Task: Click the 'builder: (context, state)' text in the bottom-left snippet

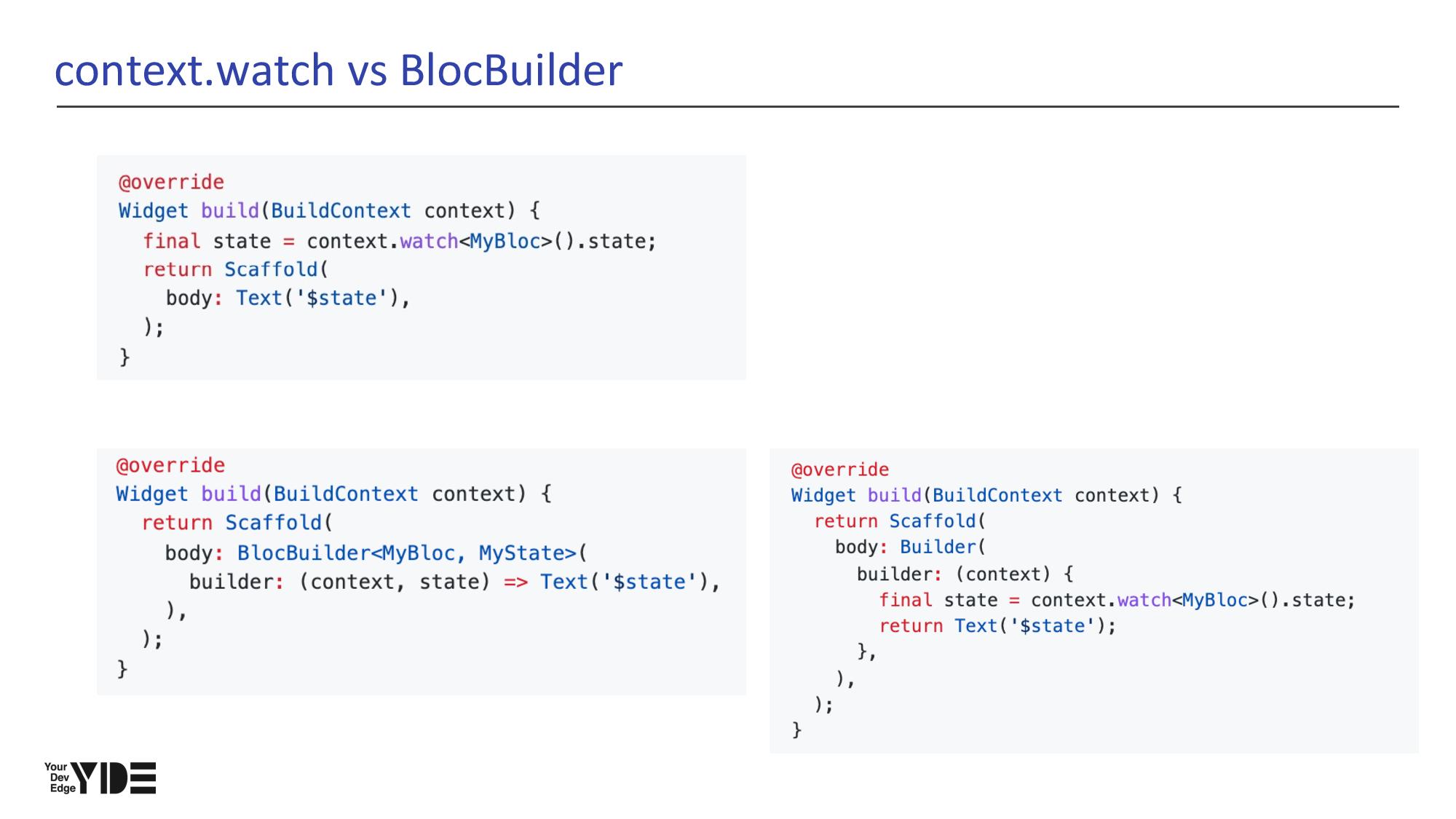Action: (x=339, y=582)
